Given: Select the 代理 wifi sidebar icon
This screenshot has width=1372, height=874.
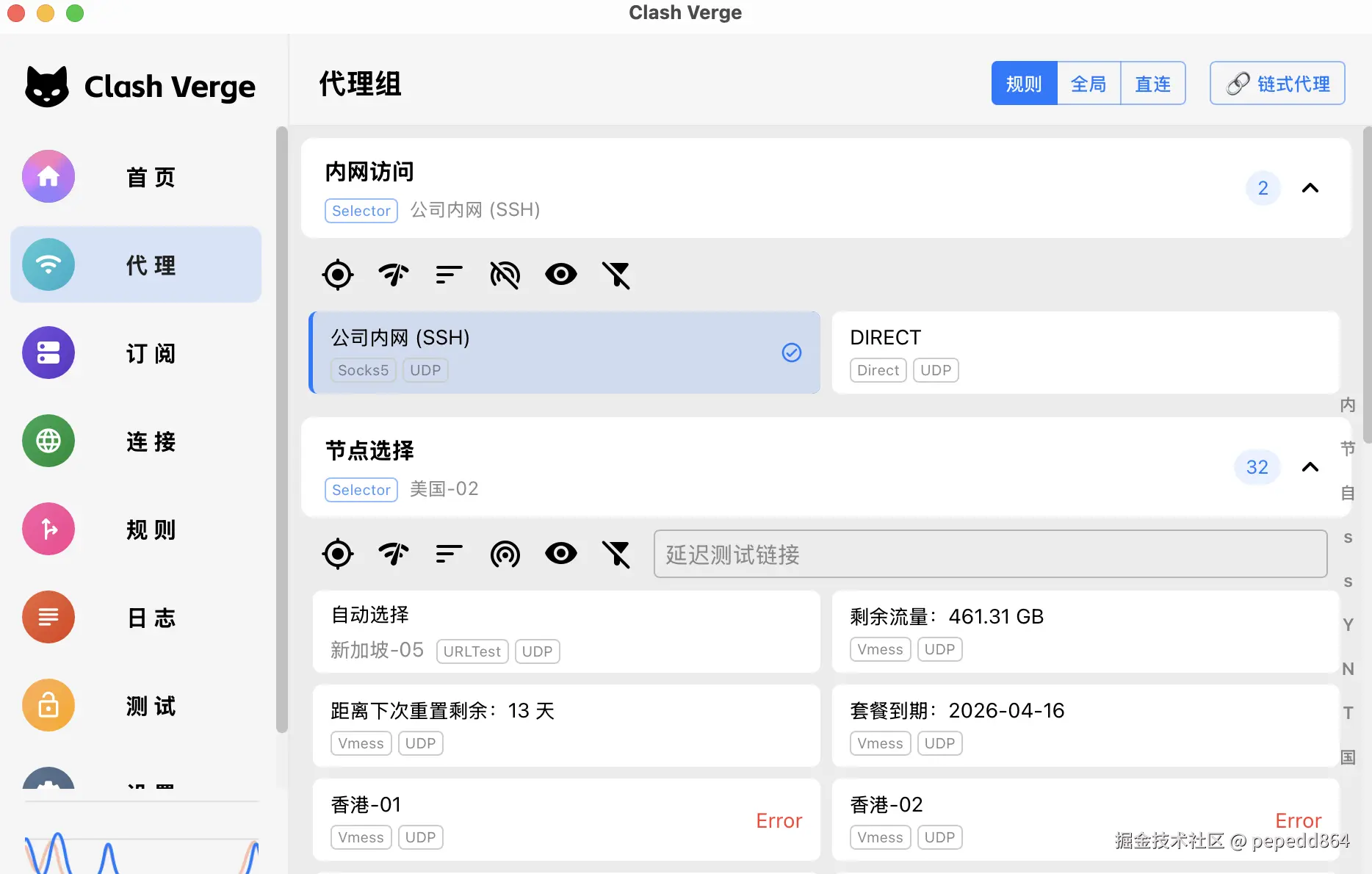Looking at the screenshot, I should (48, 264).
